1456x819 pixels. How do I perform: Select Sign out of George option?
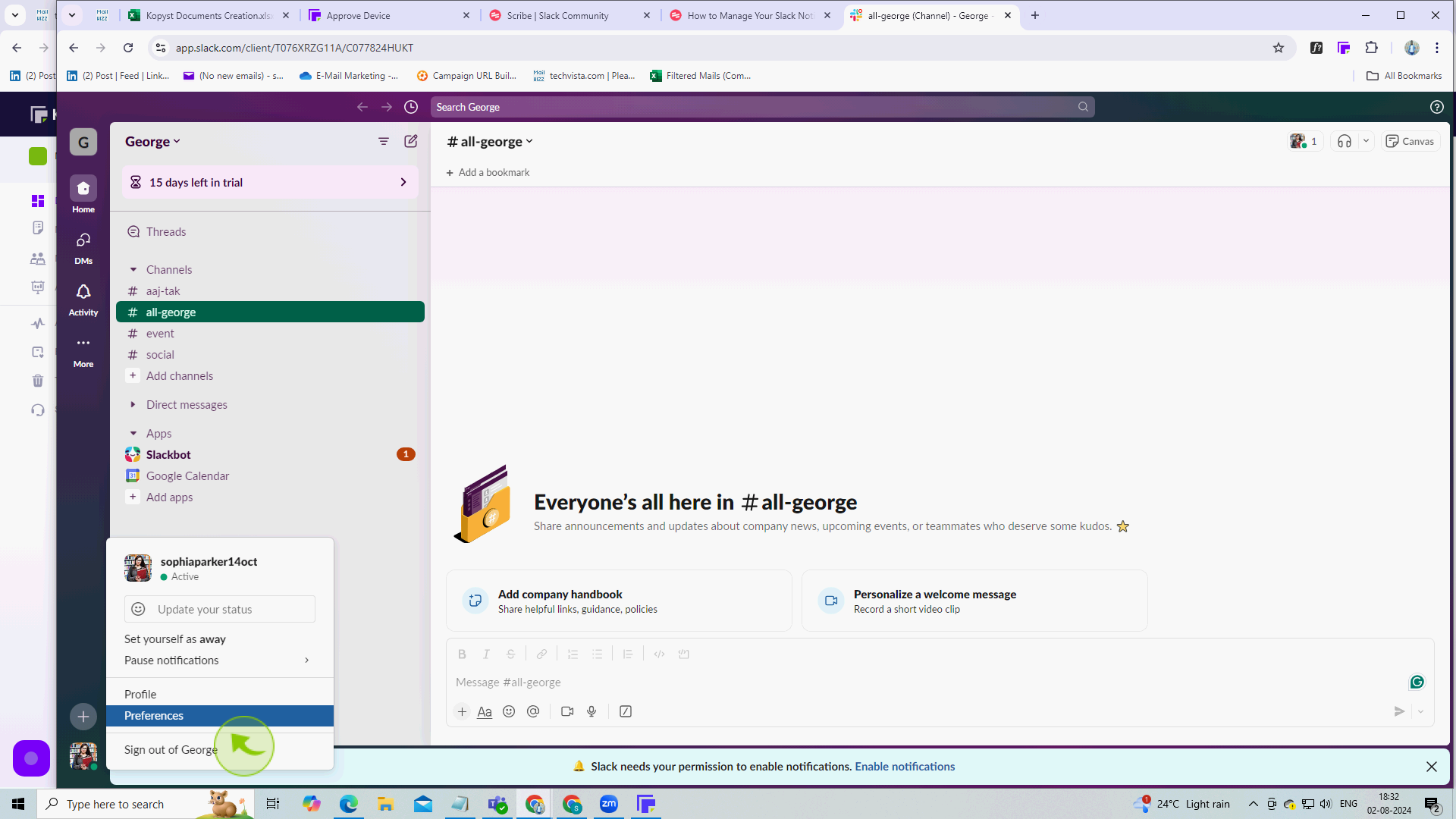tap(172, 749)
